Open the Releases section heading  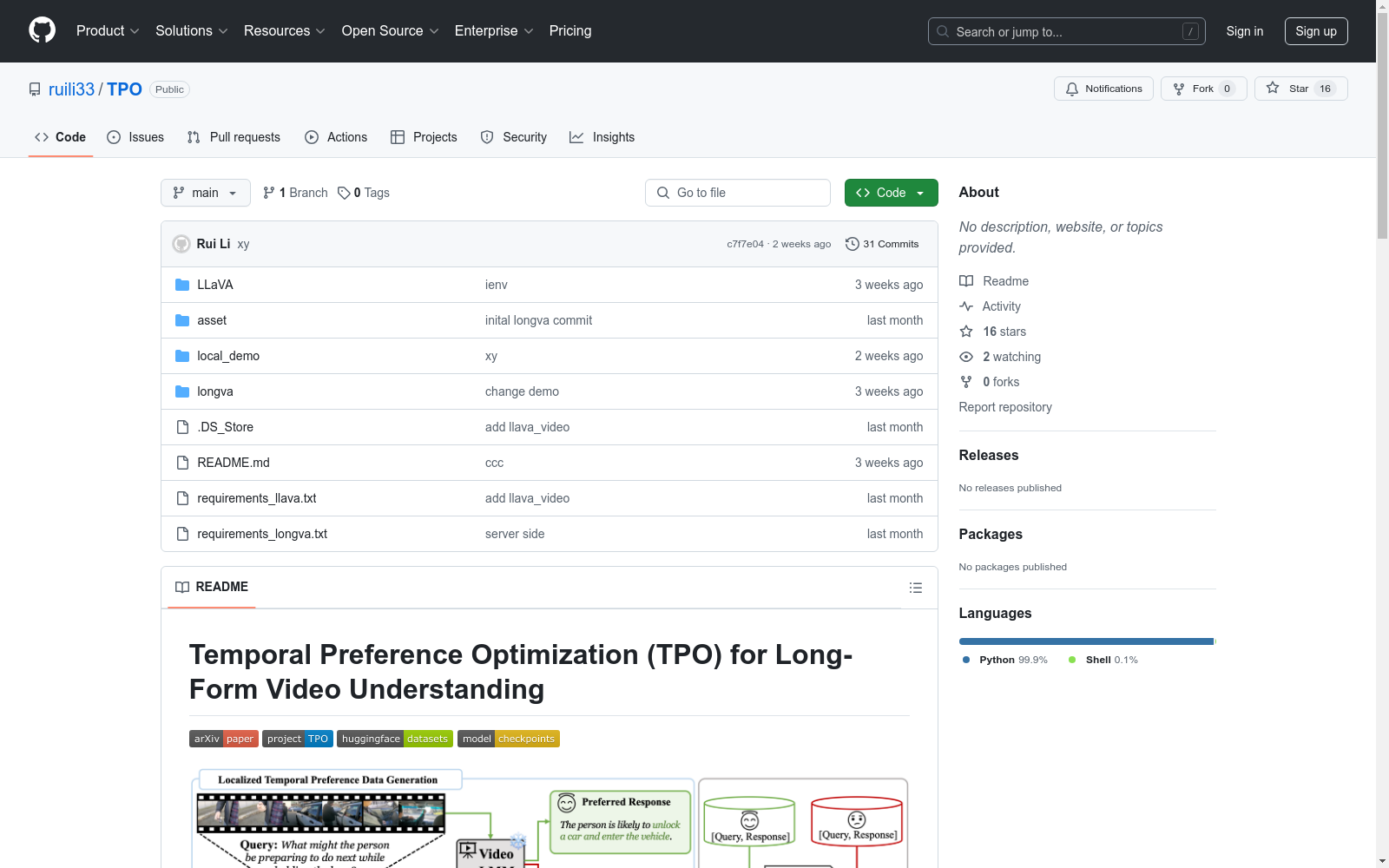(x=989, y=456)
